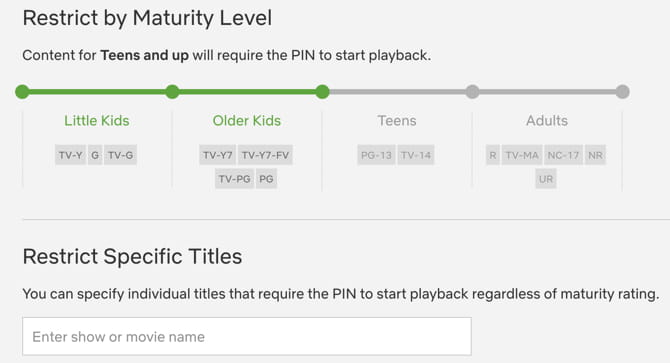
Task: Pick the Adults maturity level label
Action: coord(547,121)
